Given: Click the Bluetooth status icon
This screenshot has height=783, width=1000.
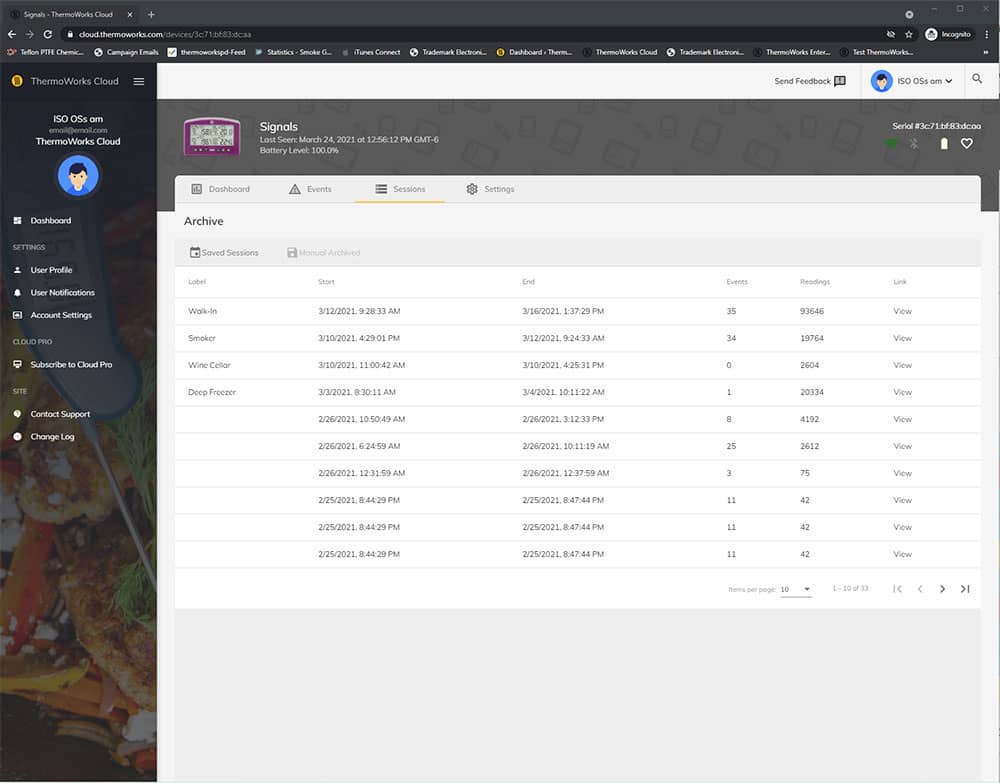Looking at the screenshot, I should [913, 144].
